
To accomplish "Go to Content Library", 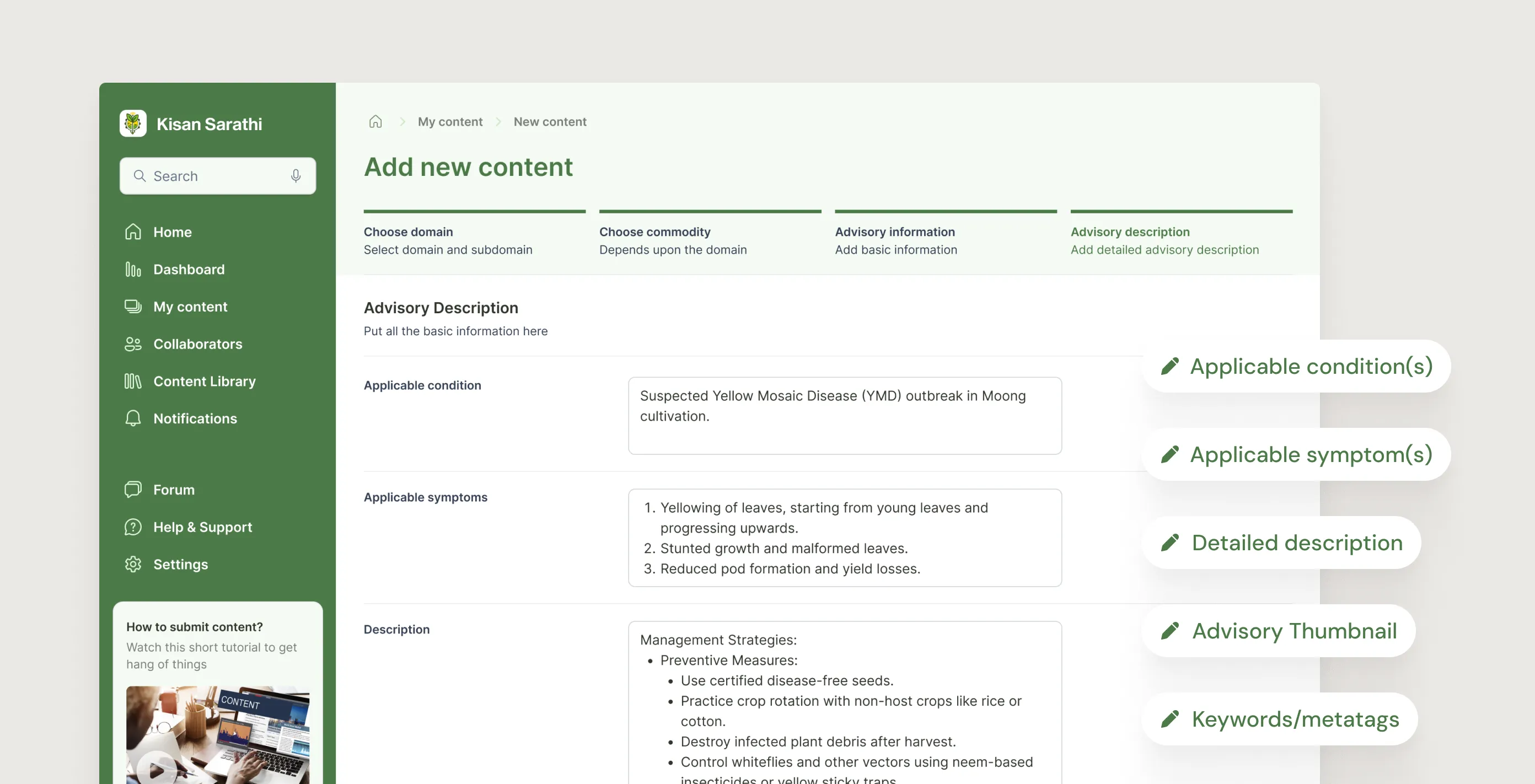I will tap(204, 382).
